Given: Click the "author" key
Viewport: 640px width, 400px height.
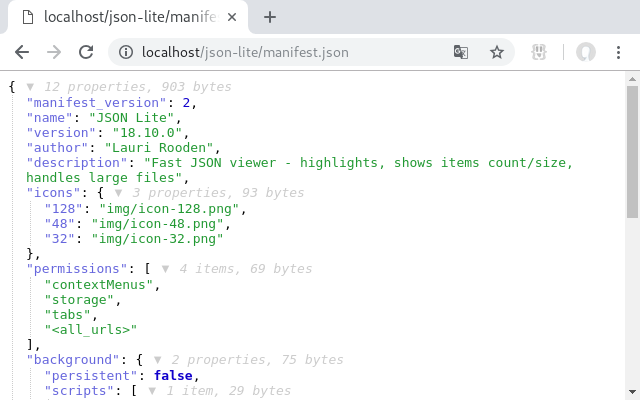Looking at the screenshot, I should pos(57,148).
